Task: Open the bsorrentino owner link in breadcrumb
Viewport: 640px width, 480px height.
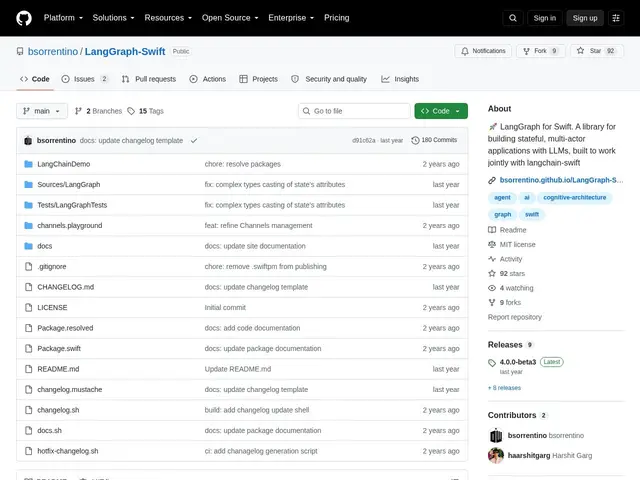Action: pos(53,51)
